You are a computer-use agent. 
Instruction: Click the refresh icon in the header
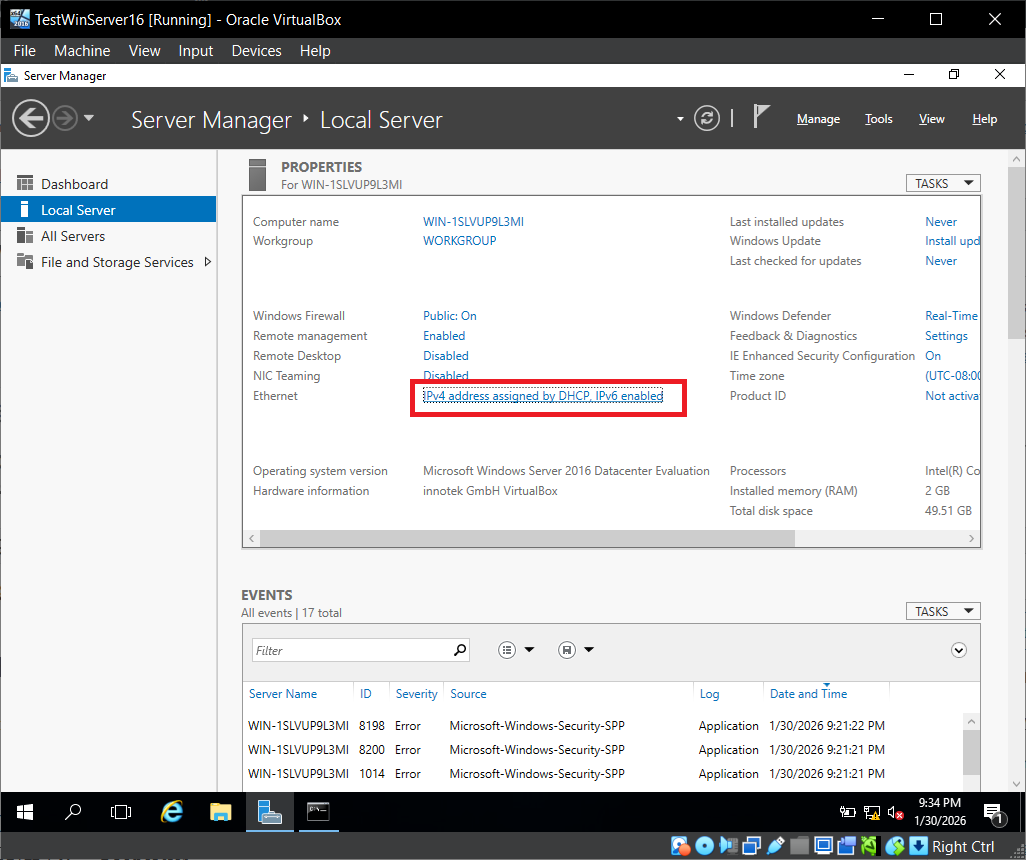click(707, 119)
